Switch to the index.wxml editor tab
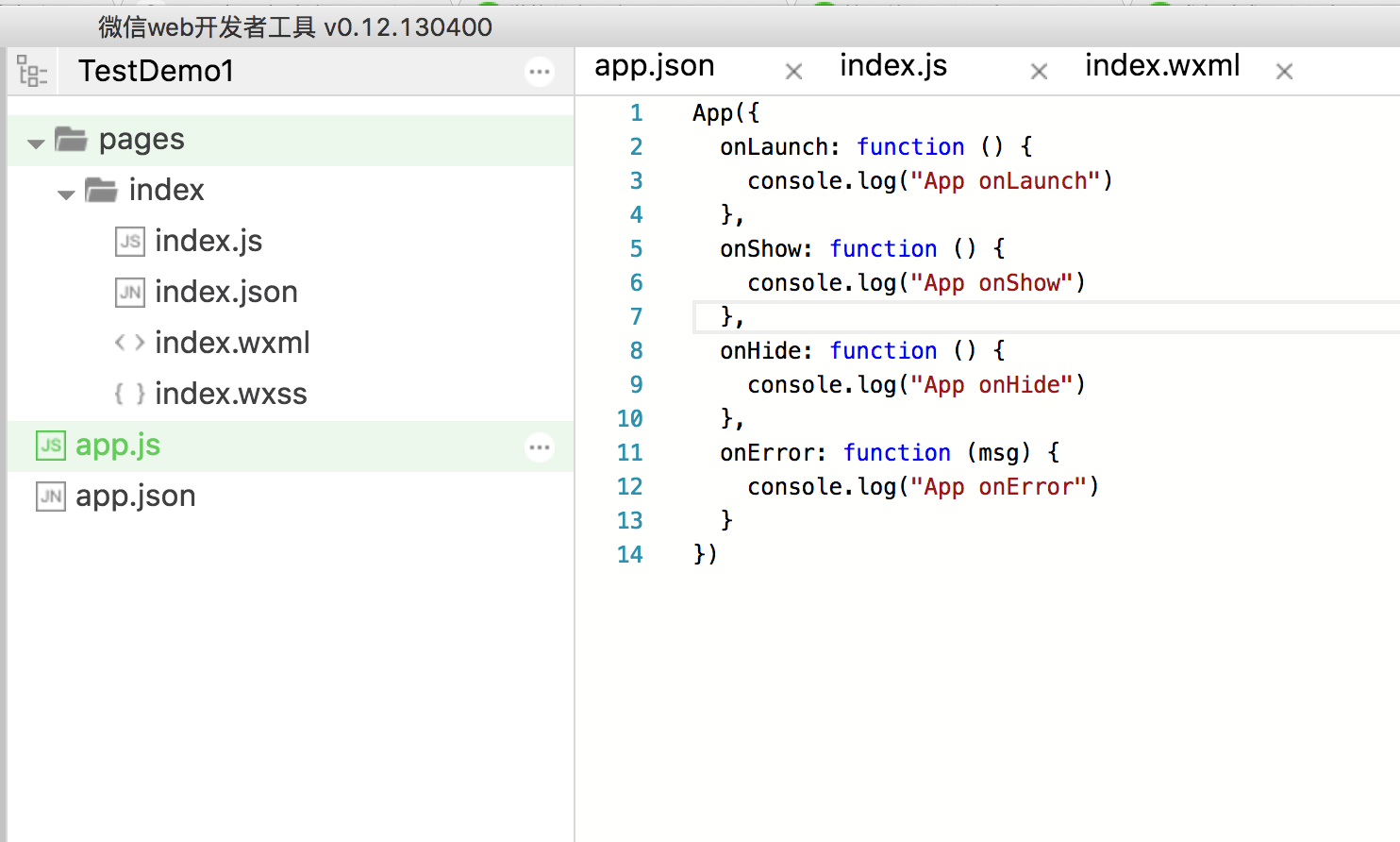The height and width of the screenshot is (842, 1400). point(1162,66)
